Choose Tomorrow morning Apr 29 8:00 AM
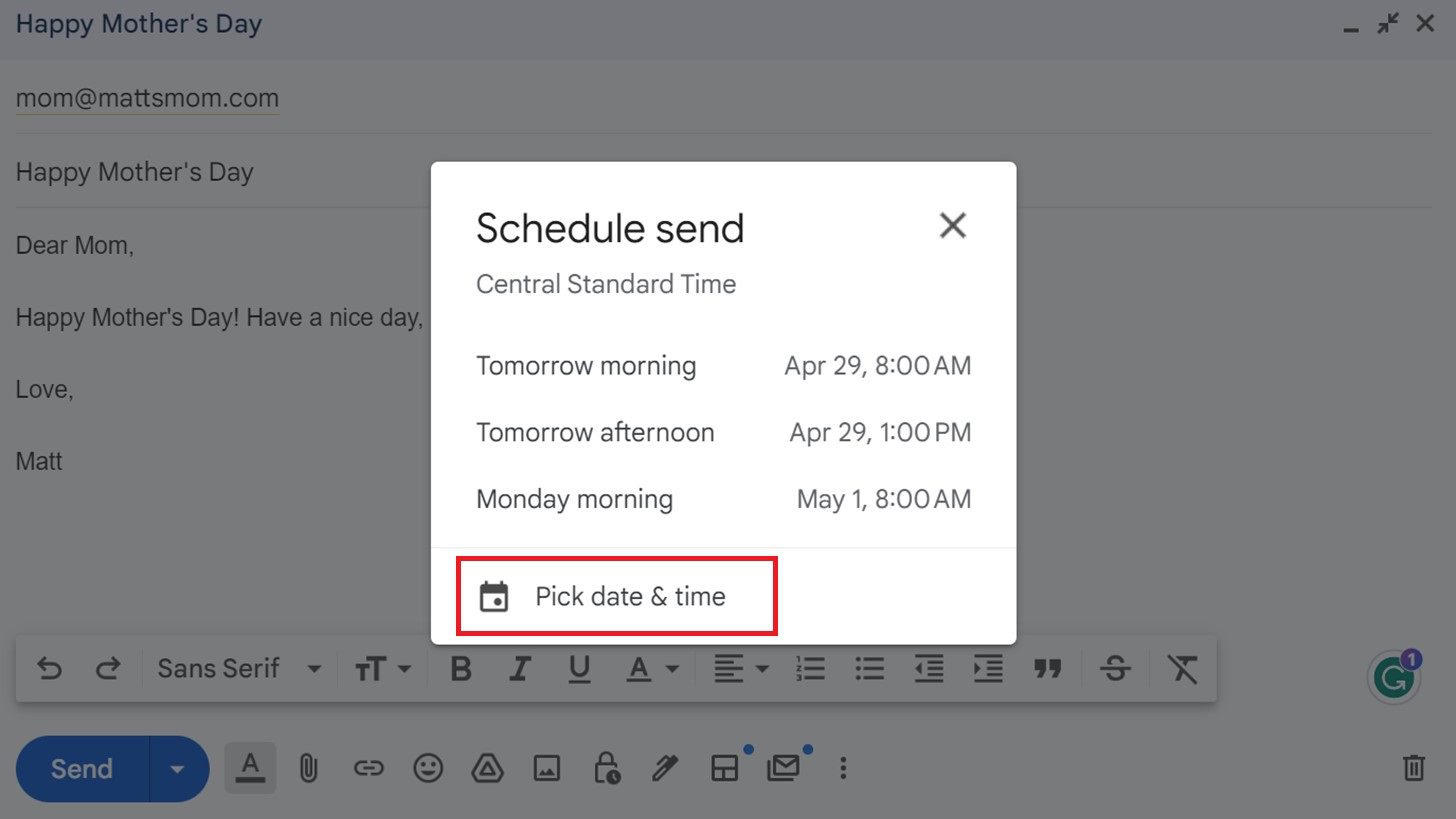Viewport: 1456px width, 819px height. click(723, 366)
